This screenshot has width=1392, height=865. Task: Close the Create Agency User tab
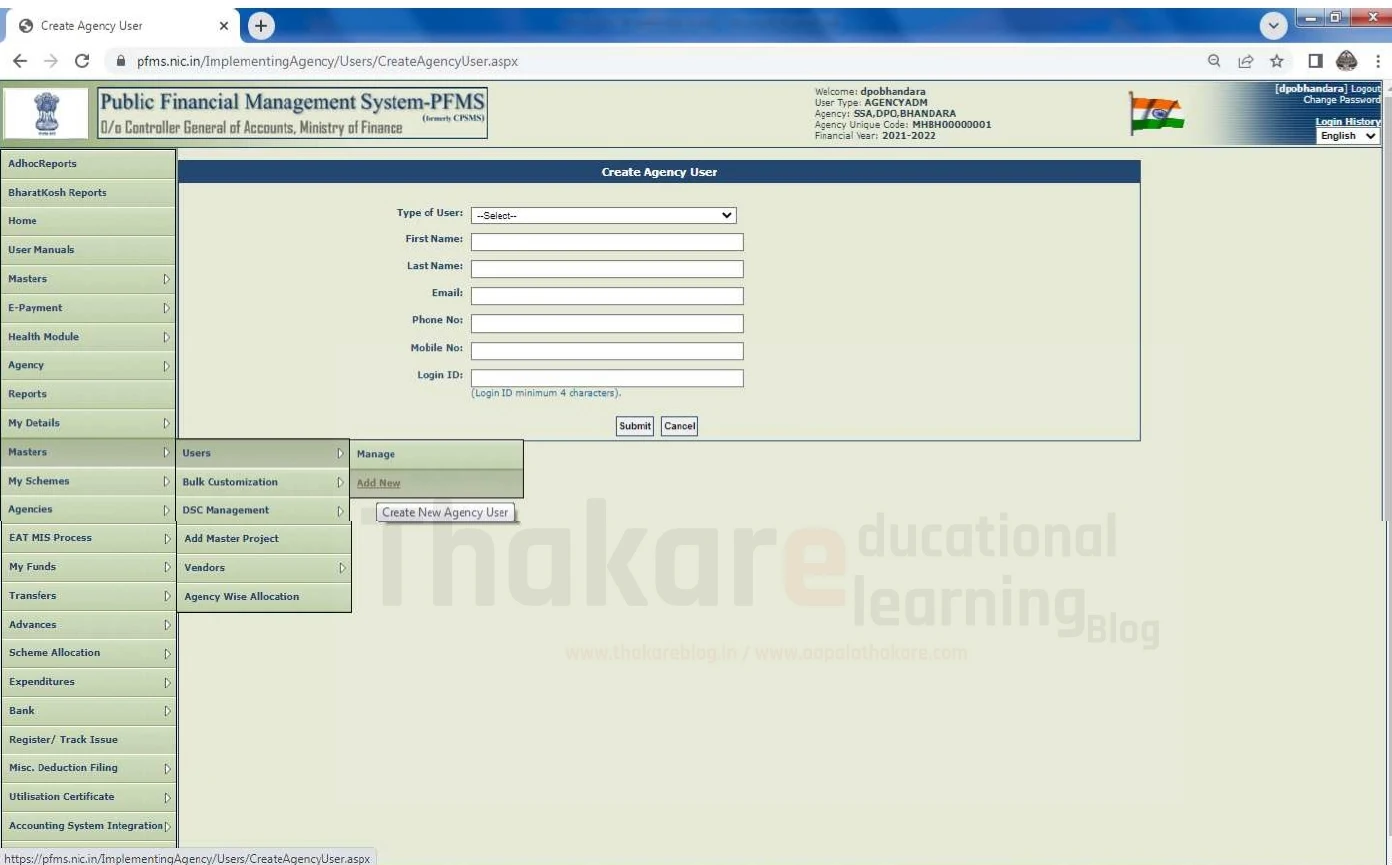click(x=224, y=26)
